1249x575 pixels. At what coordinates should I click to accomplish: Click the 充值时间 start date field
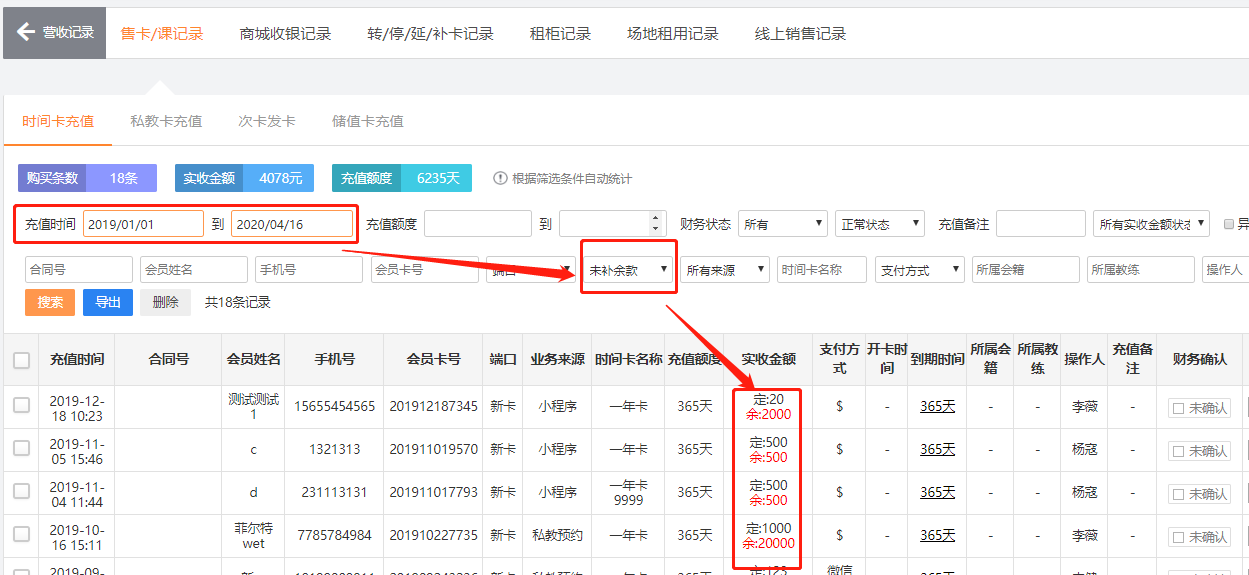144,224
